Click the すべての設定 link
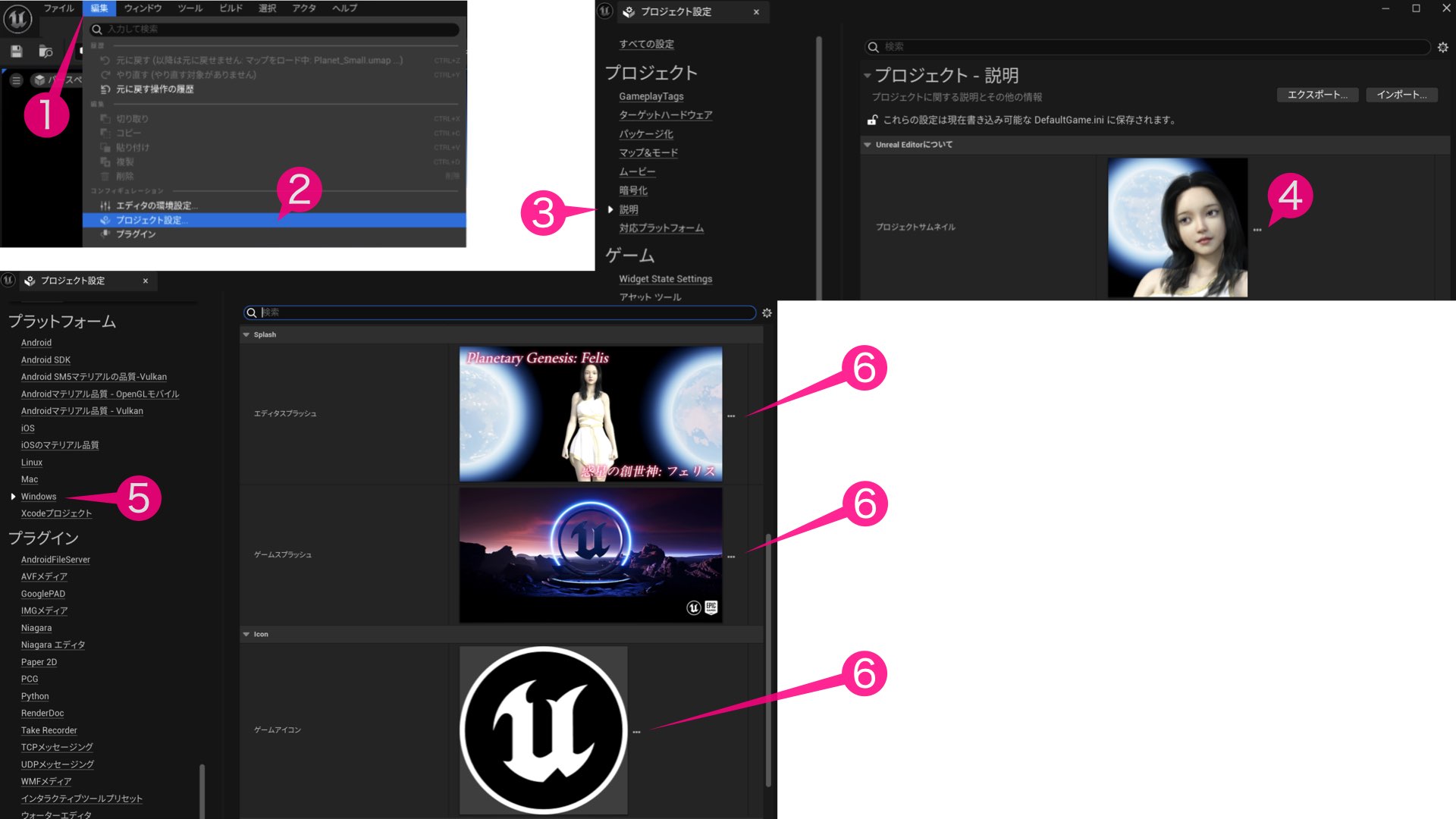Screen dimensions: 1456x819 pyautogui.click(x=646, y=44)
